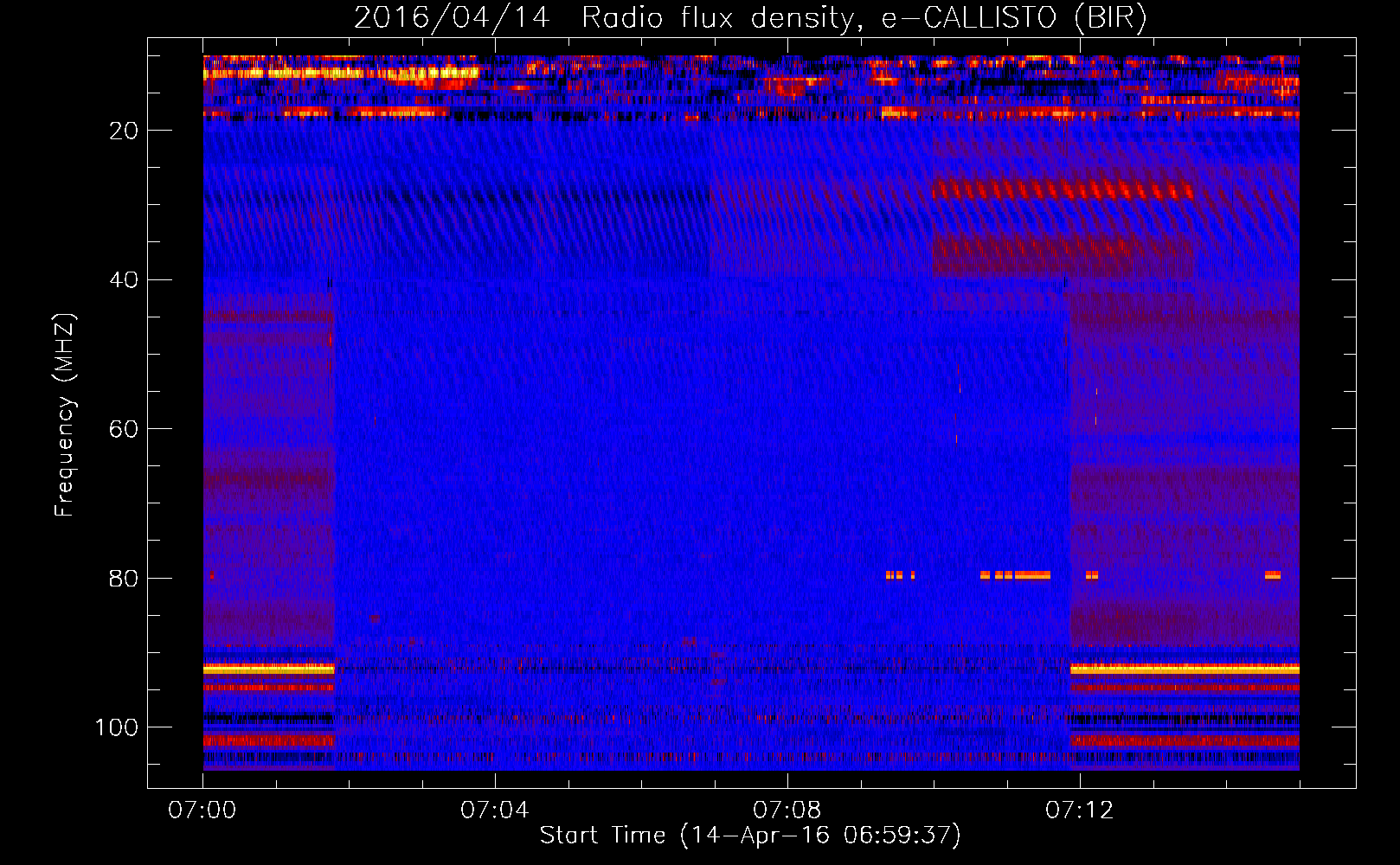Click the 07:04 time tick label
This screenshot has height=865, width=1400.
coord(495,811)
